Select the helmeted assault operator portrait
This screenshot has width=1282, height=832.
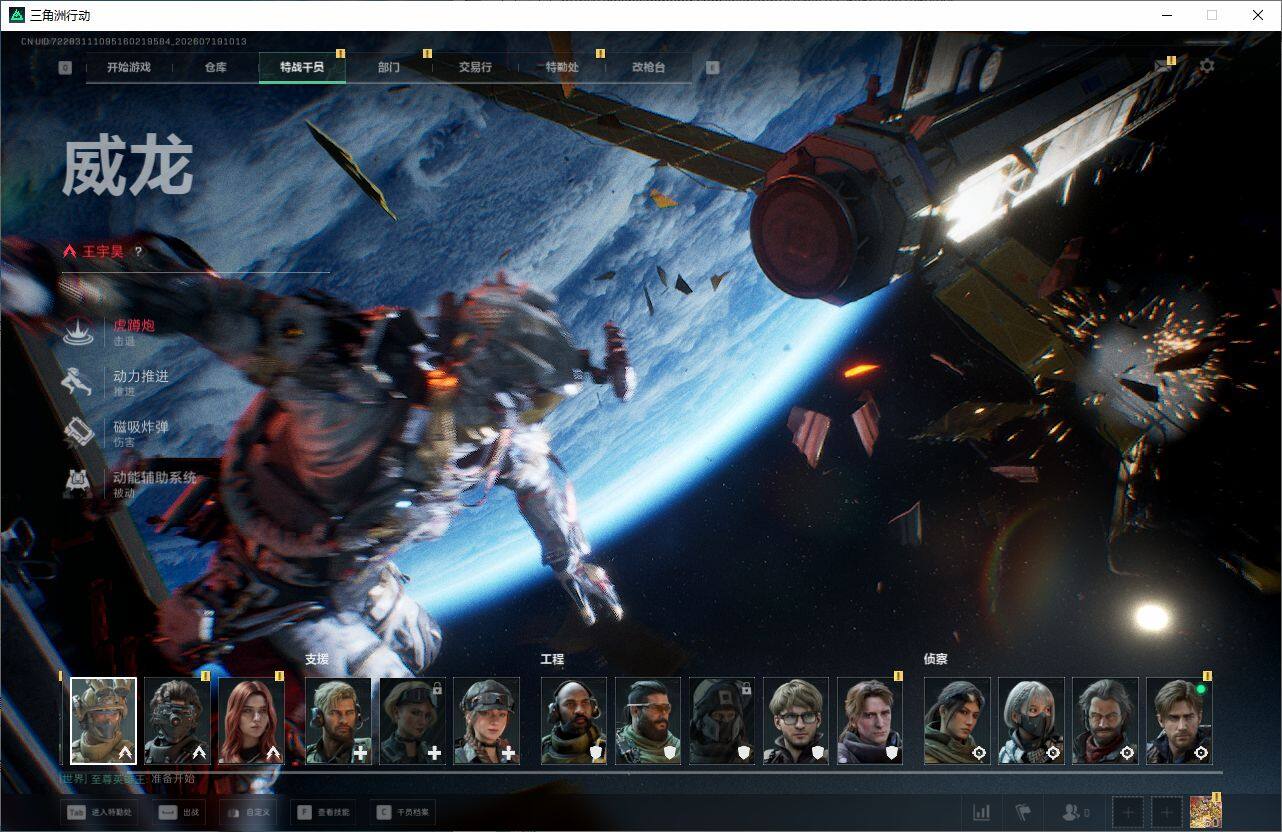click(103, 721)
